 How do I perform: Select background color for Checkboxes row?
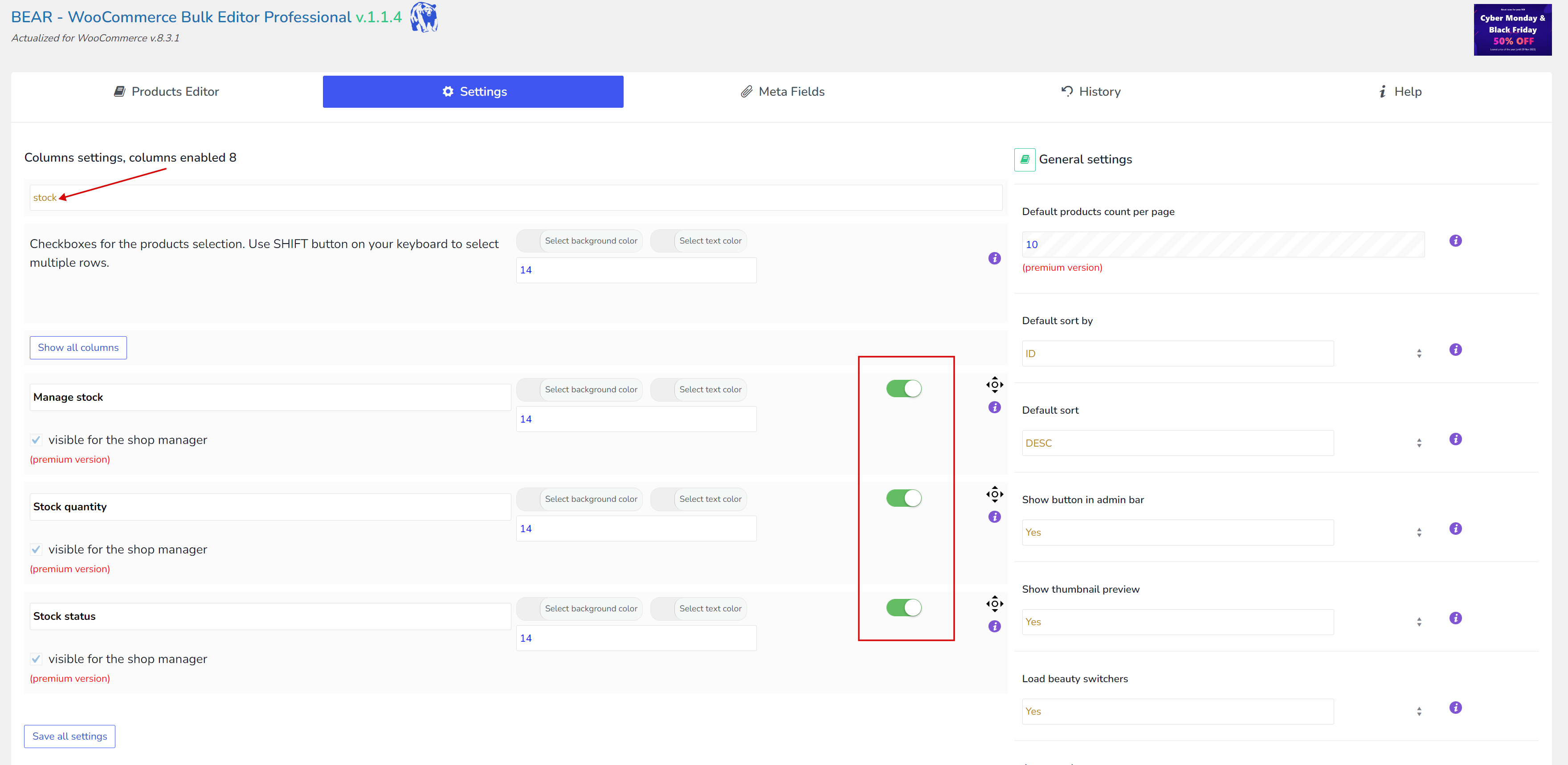[580, 241]
